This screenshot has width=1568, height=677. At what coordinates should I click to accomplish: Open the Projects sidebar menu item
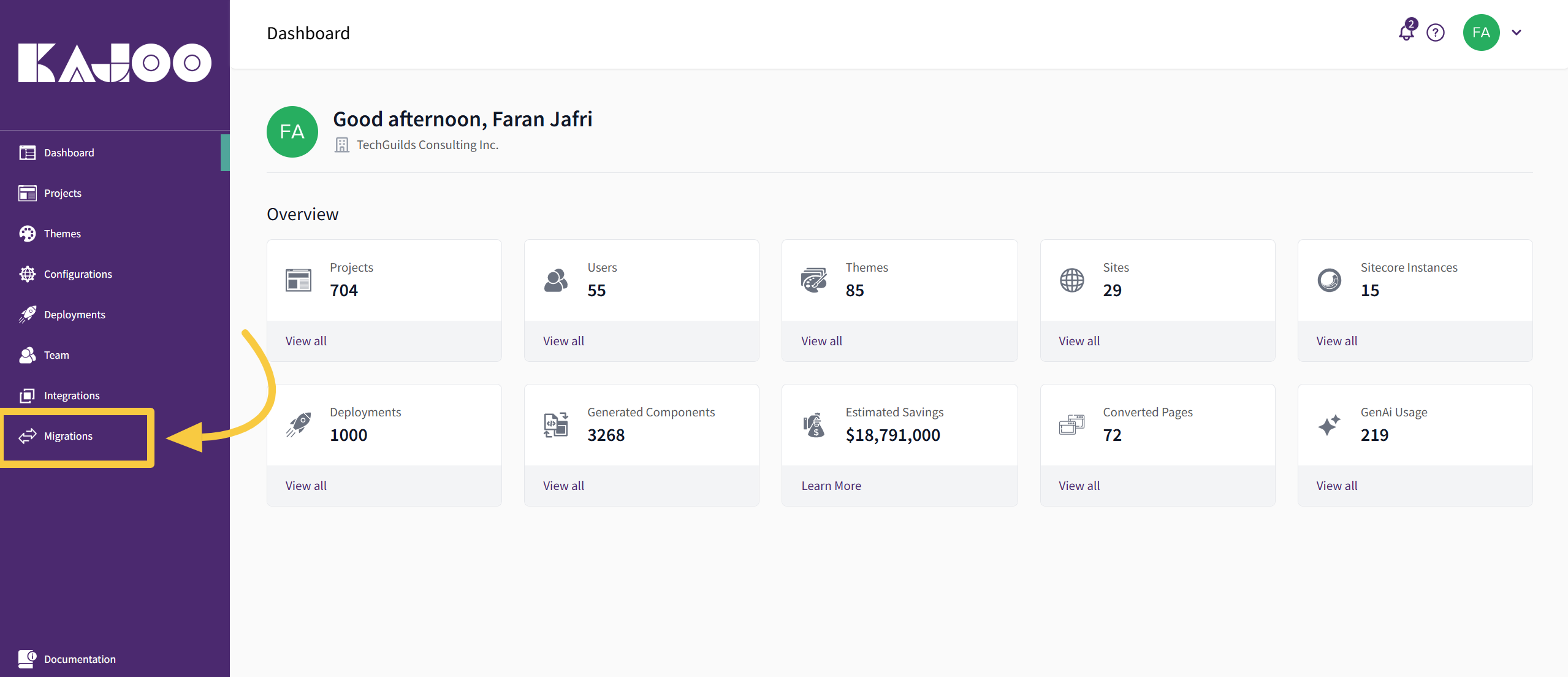tap(63, 193)
